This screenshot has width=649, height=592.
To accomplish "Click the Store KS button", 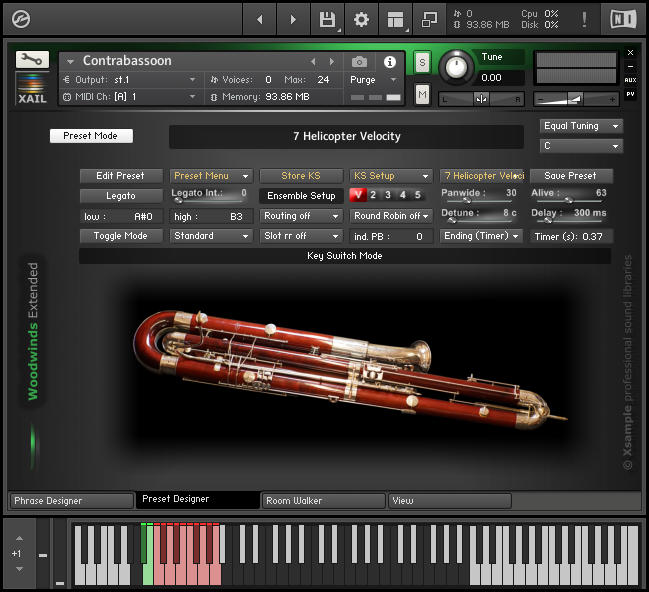I will click(301, 176).
